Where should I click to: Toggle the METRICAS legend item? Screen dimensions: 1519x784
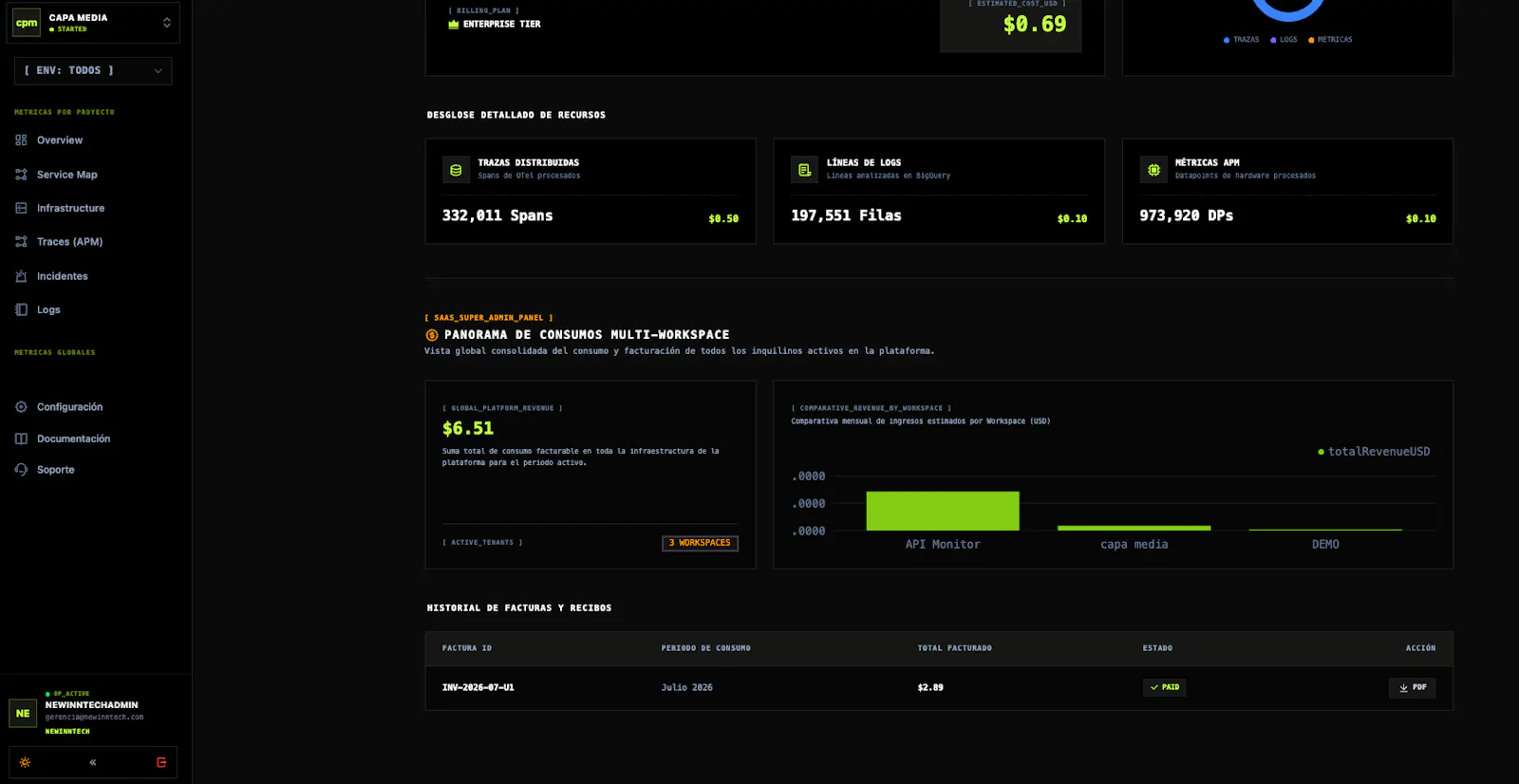[1330, 40]
